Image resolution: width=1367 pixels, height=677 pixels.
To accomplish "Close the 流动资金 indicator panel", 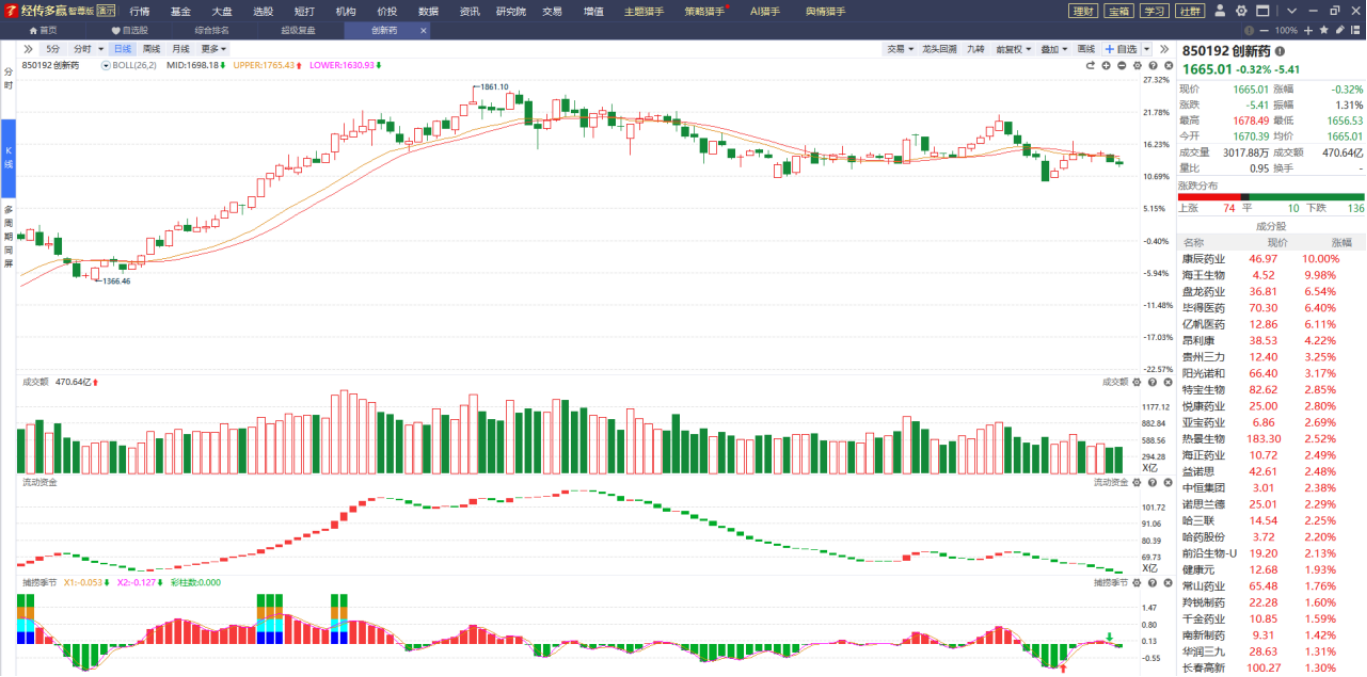I will pos(1166,482).
